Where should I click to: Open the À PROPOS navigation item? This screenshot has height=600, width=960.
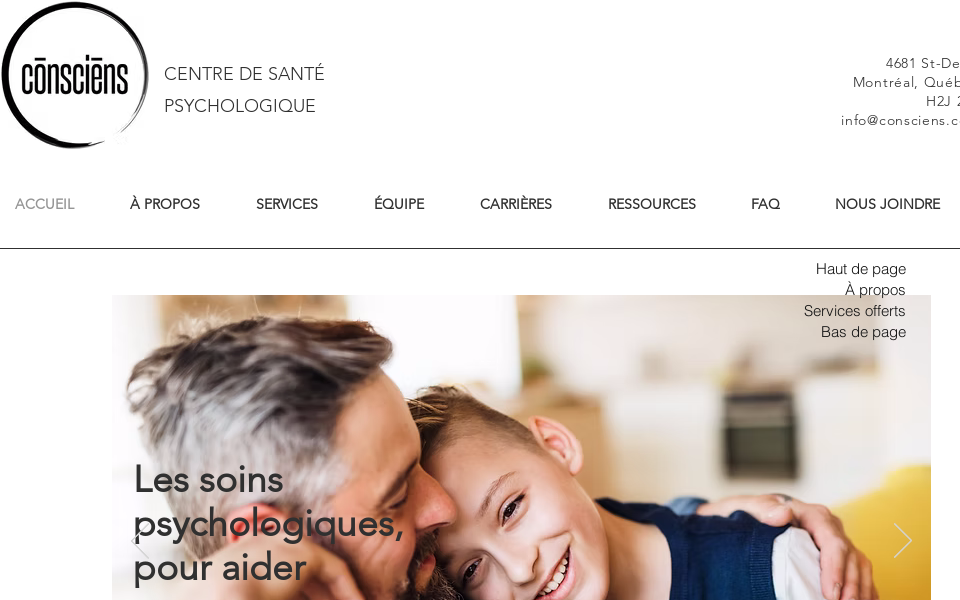[x=165, y=204]
